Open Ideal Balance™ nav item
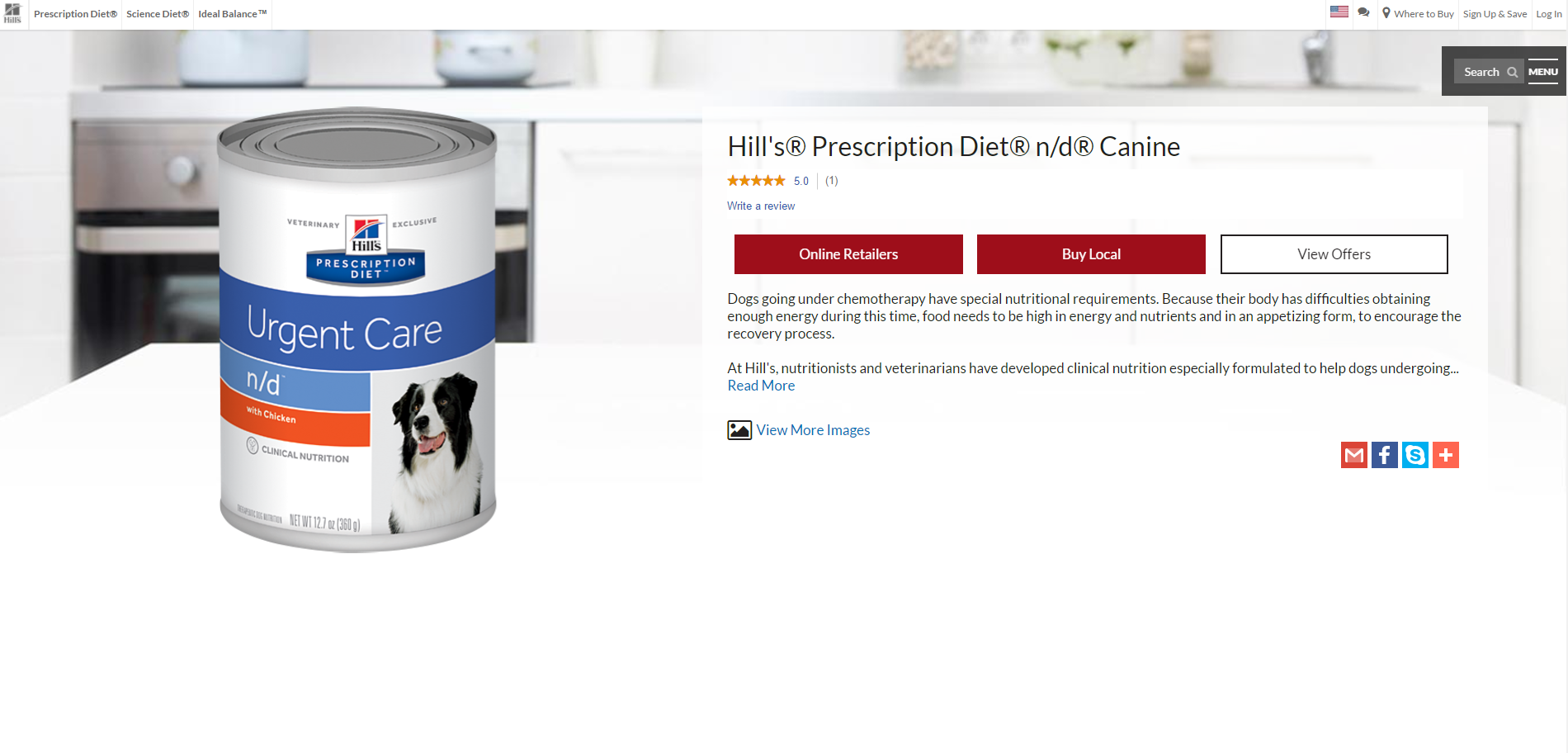 coord(233,14)
